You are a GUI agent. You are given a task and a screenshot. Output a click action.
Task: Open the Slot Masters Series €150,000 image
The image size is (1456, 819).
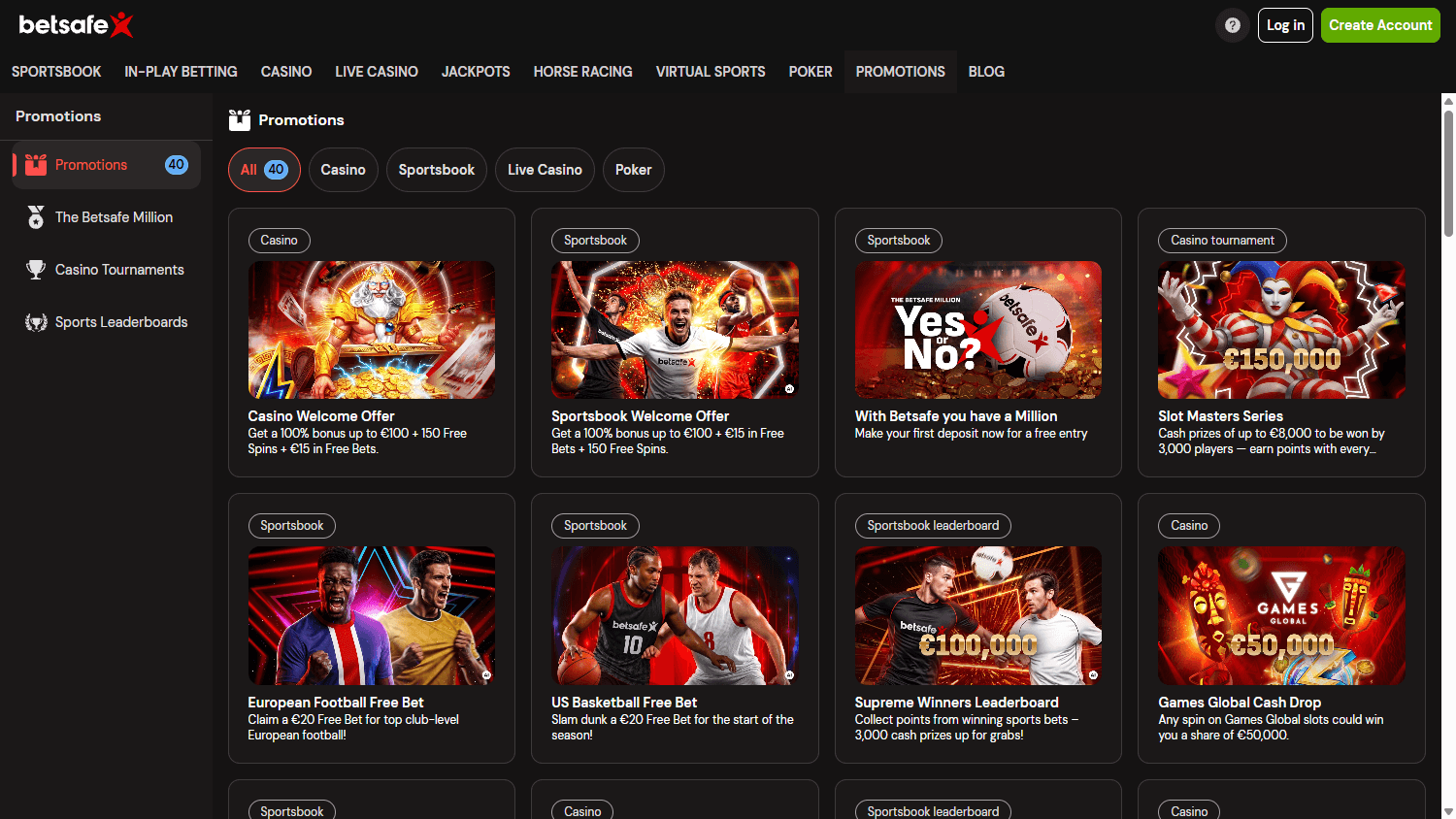(x=1281, y=330)
